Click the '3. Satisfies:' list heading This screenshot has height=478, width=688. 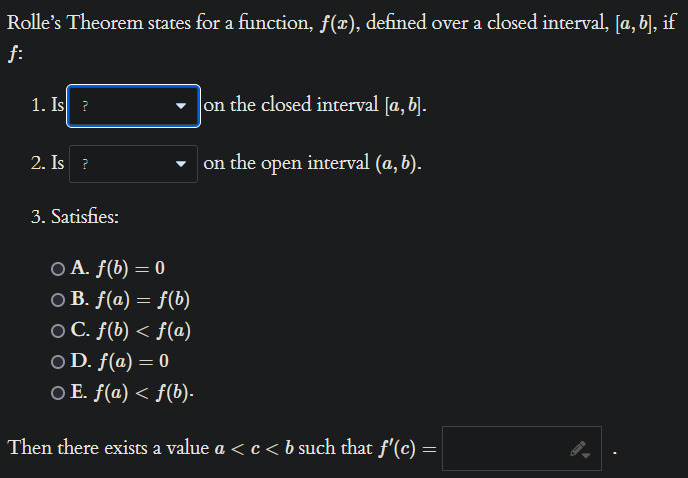point(75,216)
